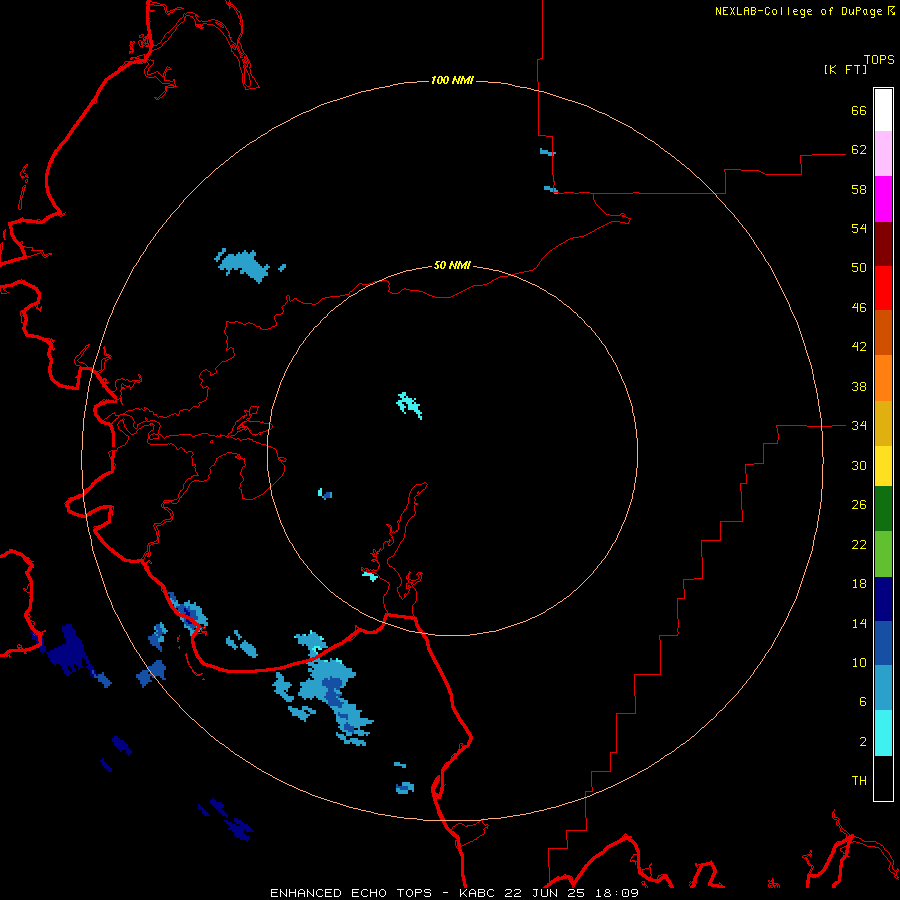Click the legend value 42

859,347
